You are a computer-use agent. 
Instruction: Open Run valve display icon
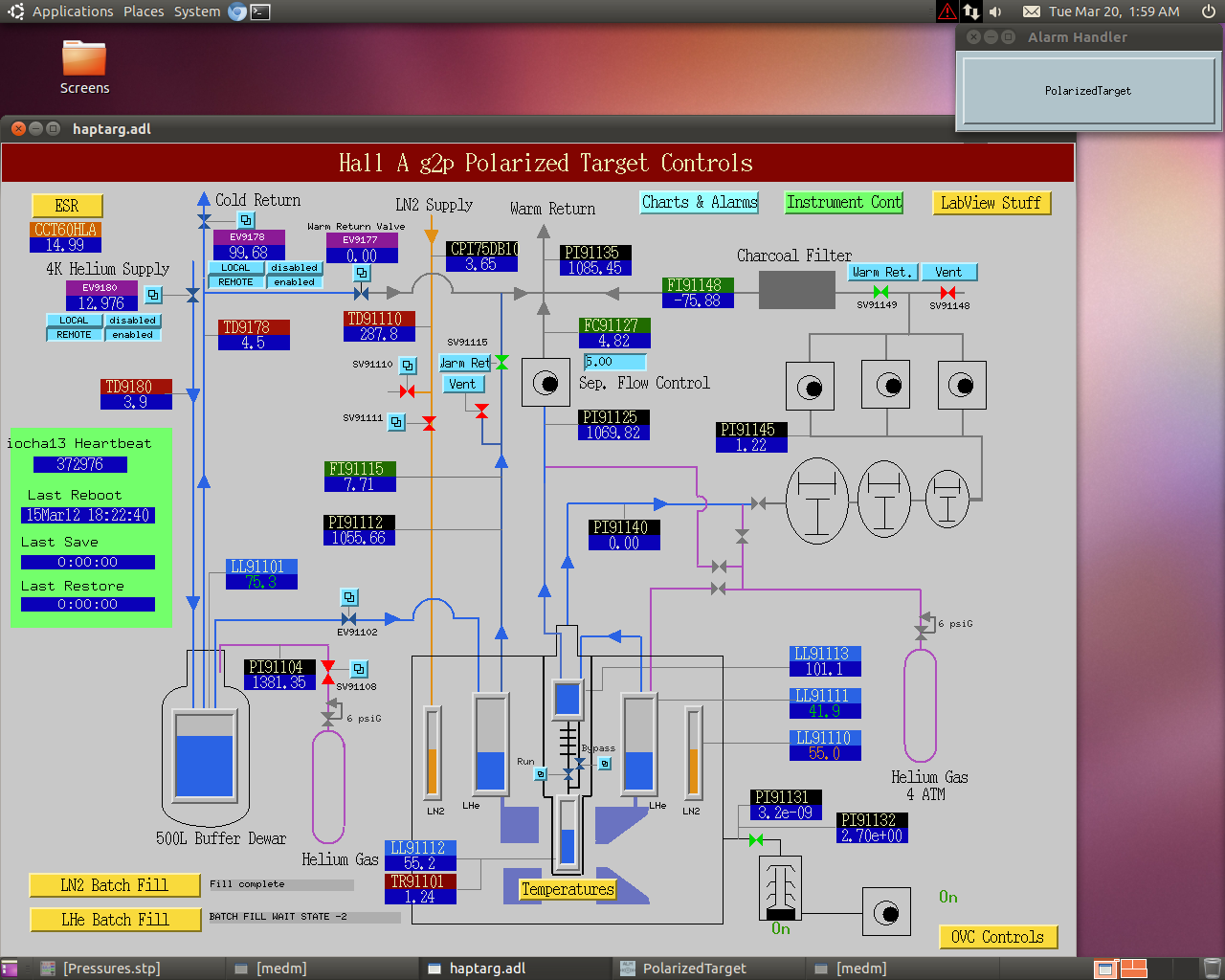click(x=541, y=773)
